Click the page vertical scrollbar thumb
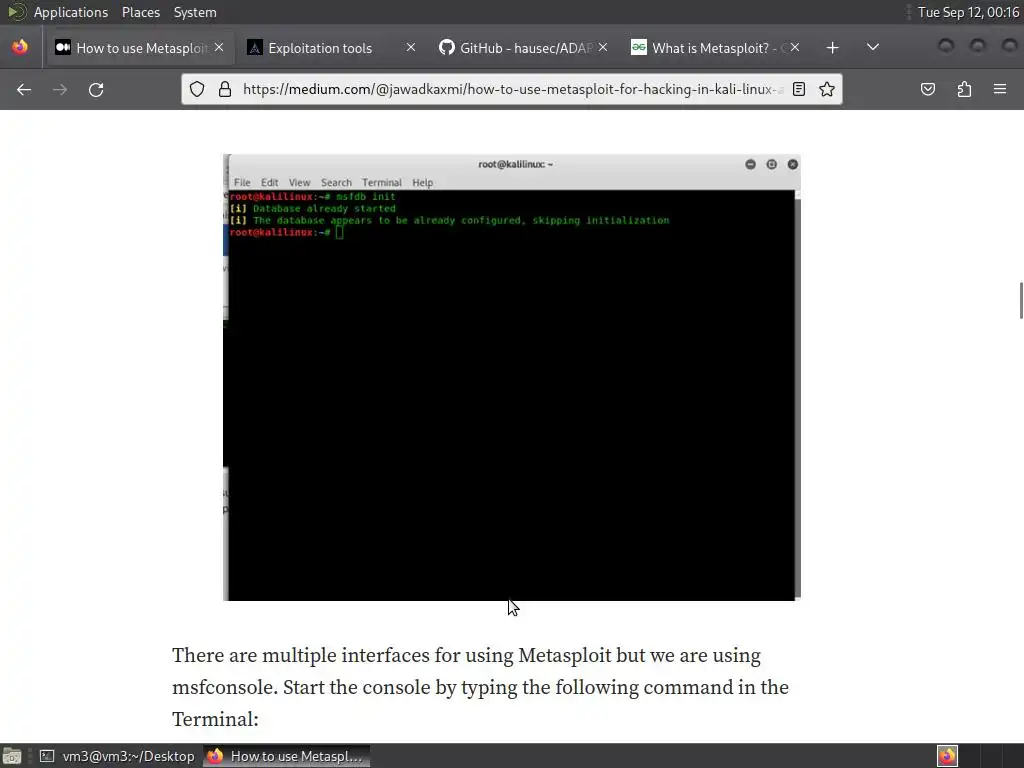 tap(1021, 300)
